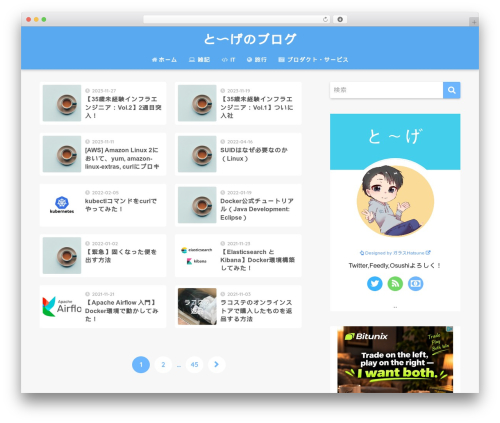Click the ラコステ article photo thumbnail
Viewport: 500px width, 423px height.
tap(197, 307)
